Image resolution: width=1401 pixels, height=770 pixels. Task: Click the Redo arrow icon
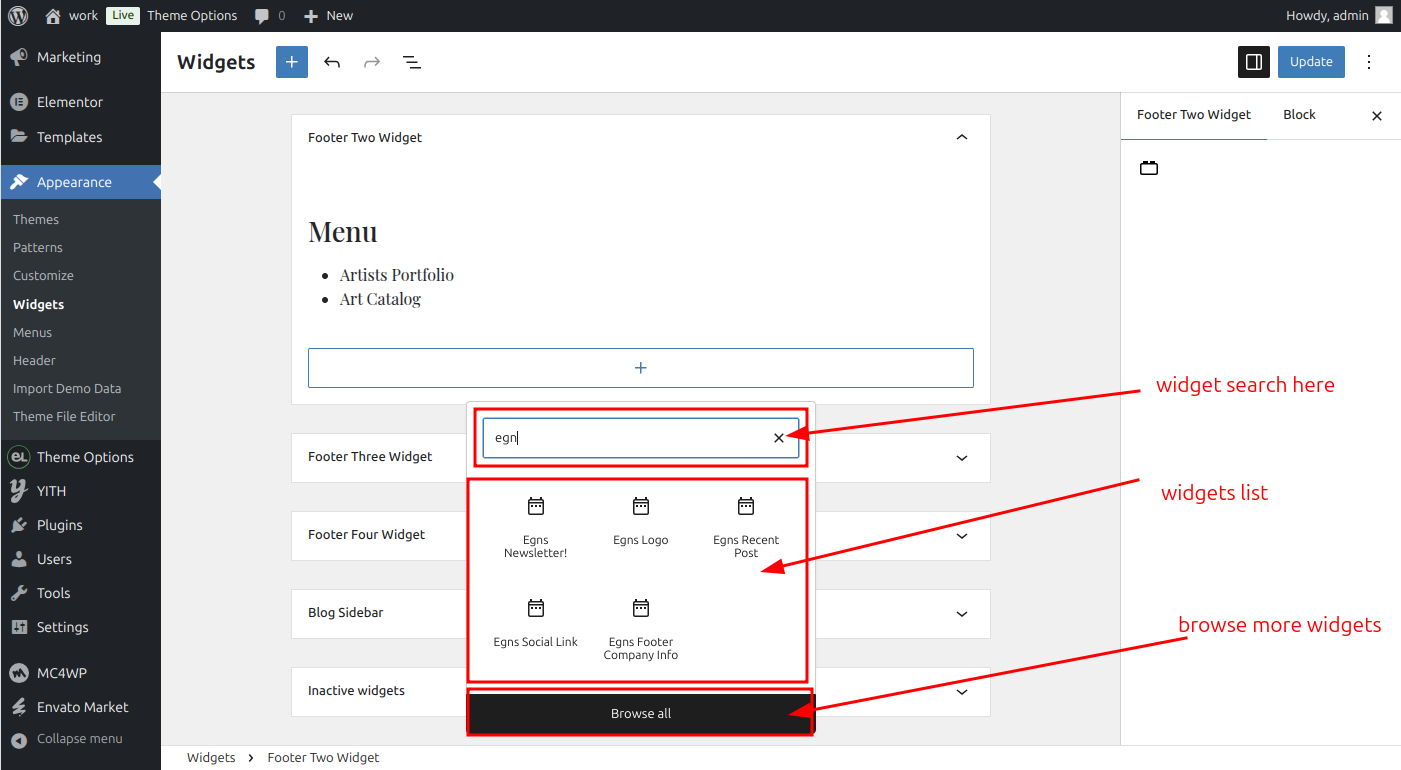372,62
